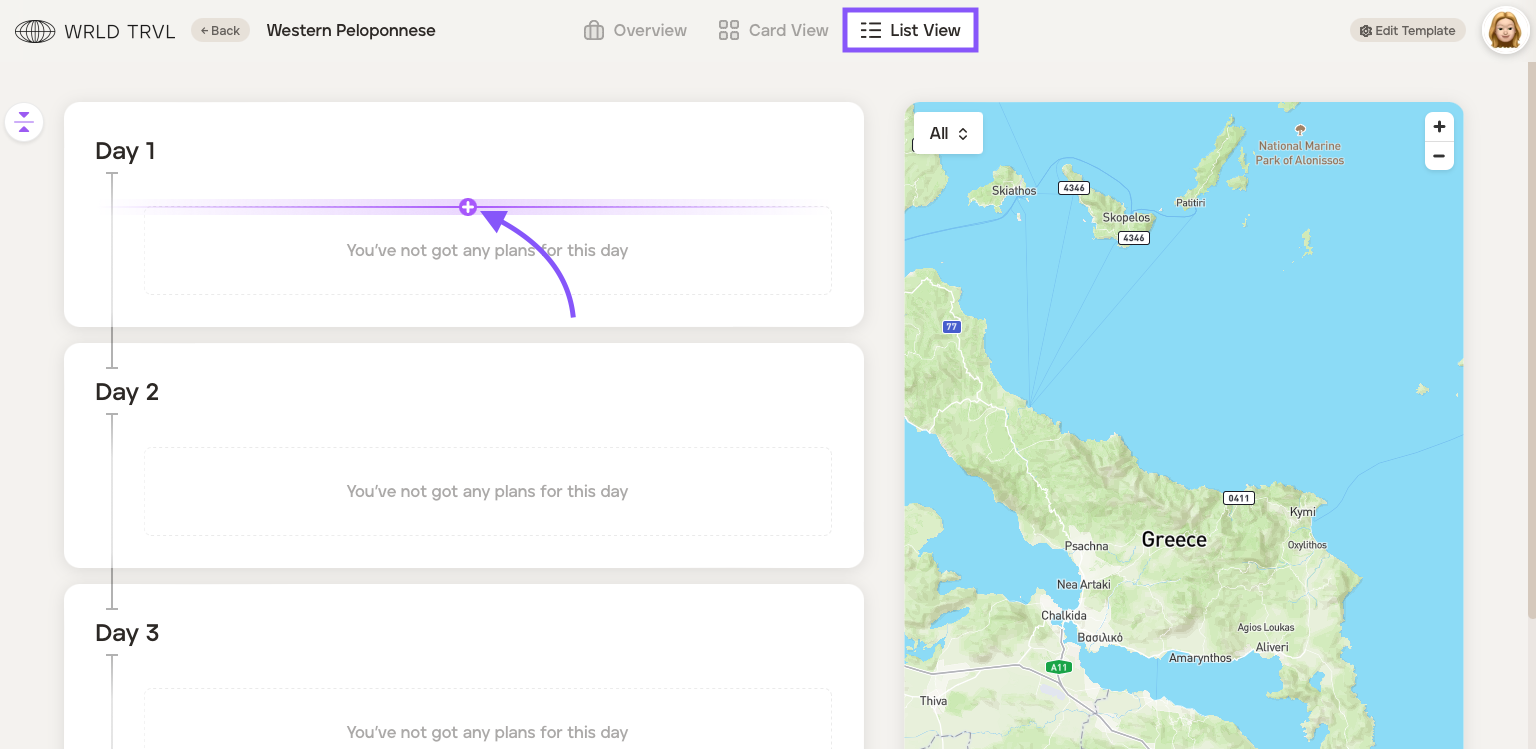
Task: Select the Day 3 heading
Action: (127, 633)
